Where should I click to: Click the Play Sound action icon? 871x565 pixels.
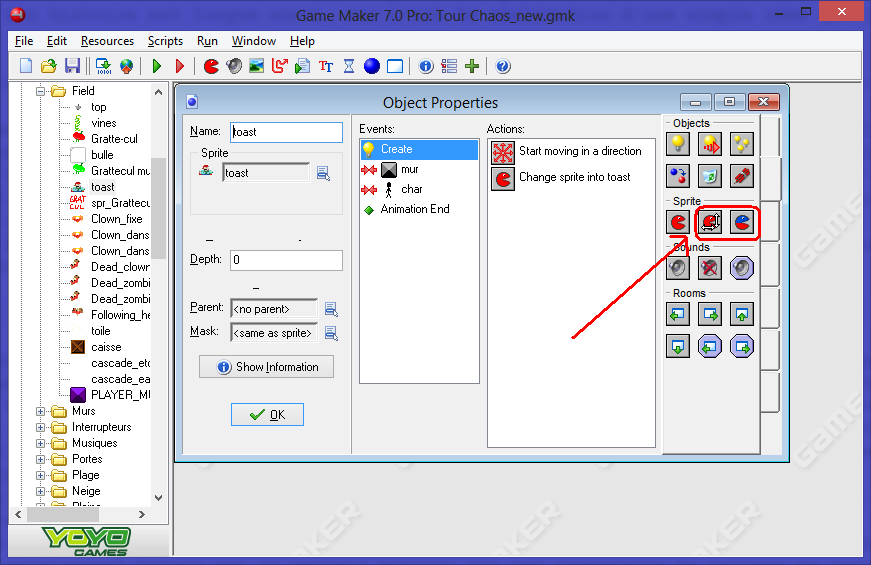click(x=679, y=268)
